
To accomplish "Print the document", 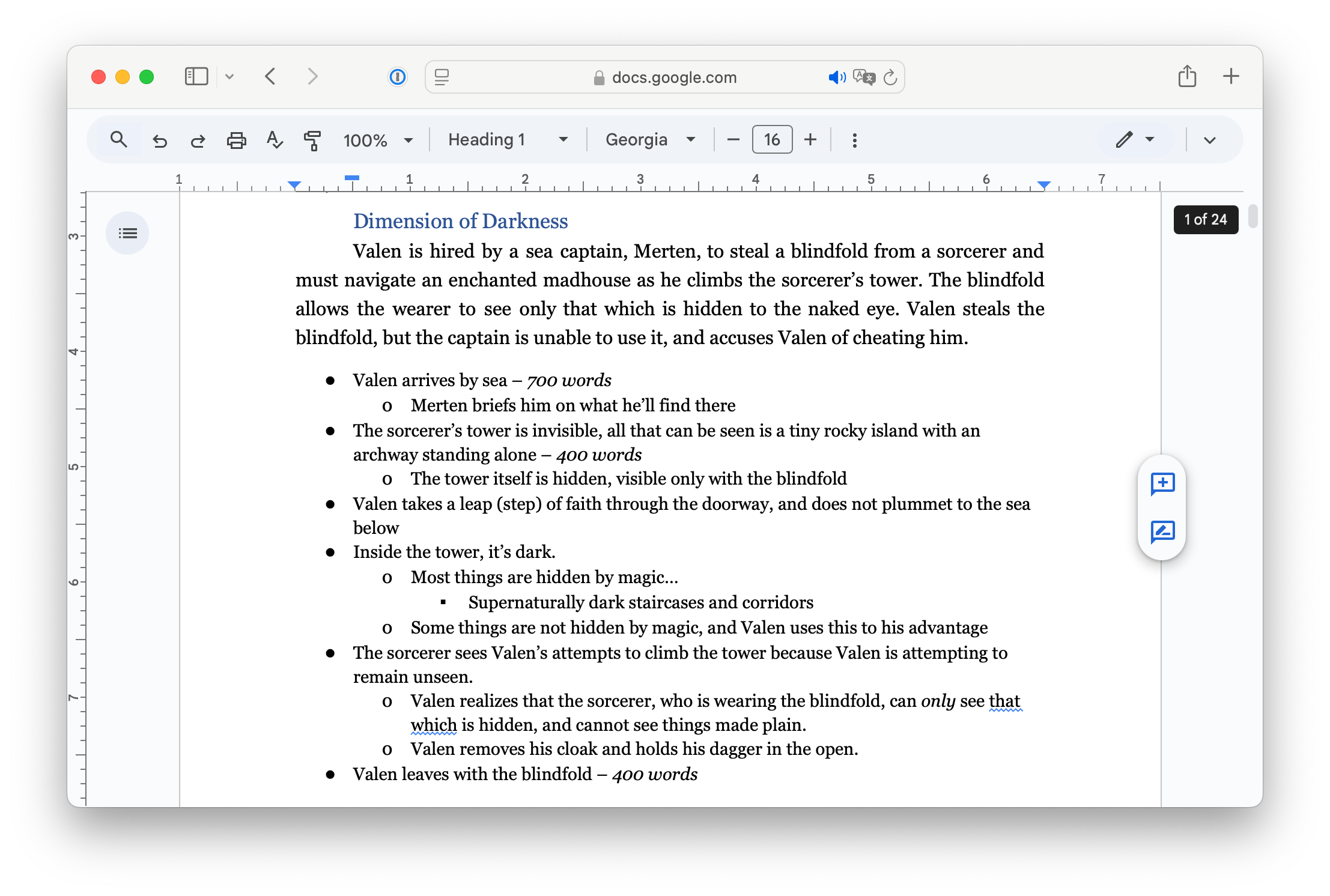I will 236,141.
